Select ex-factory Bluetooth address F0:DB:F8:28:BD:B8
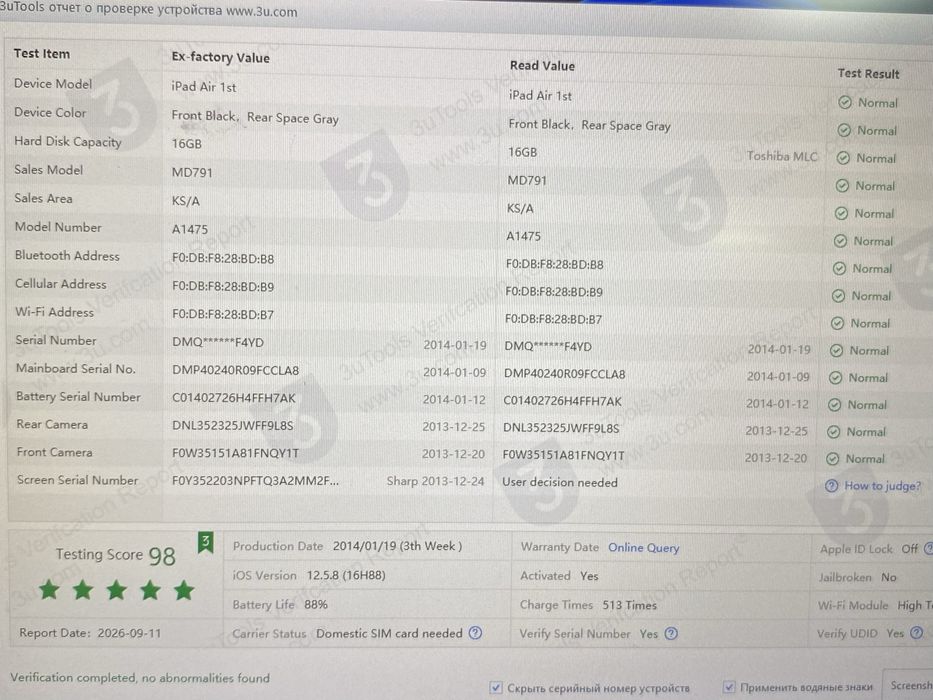 [x=223, y=259]
